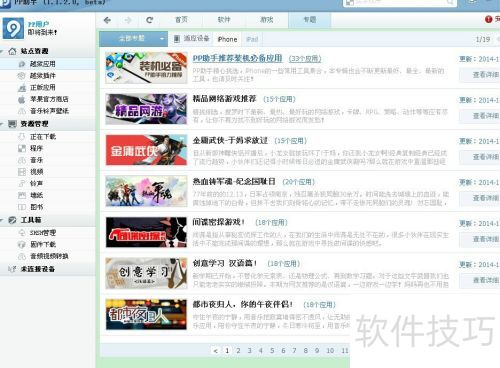This screenshot has width=500, height=368.
Task: Click the 铃声 note icon
Action: tap(22, 184)
